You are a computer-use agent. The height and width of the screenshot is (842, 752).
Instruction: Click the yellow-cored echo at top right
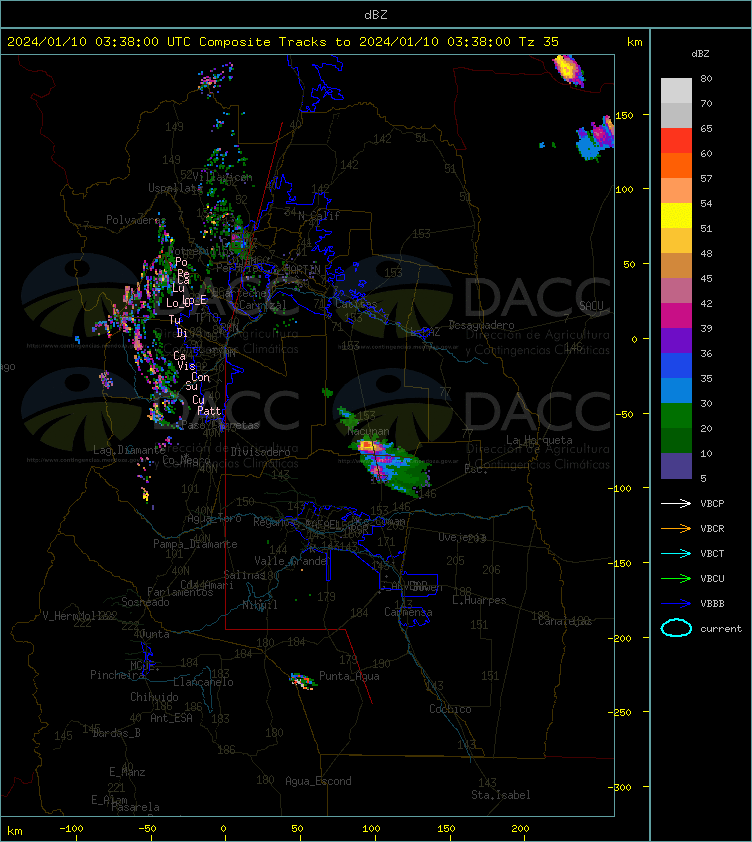[x=568, y=70]
